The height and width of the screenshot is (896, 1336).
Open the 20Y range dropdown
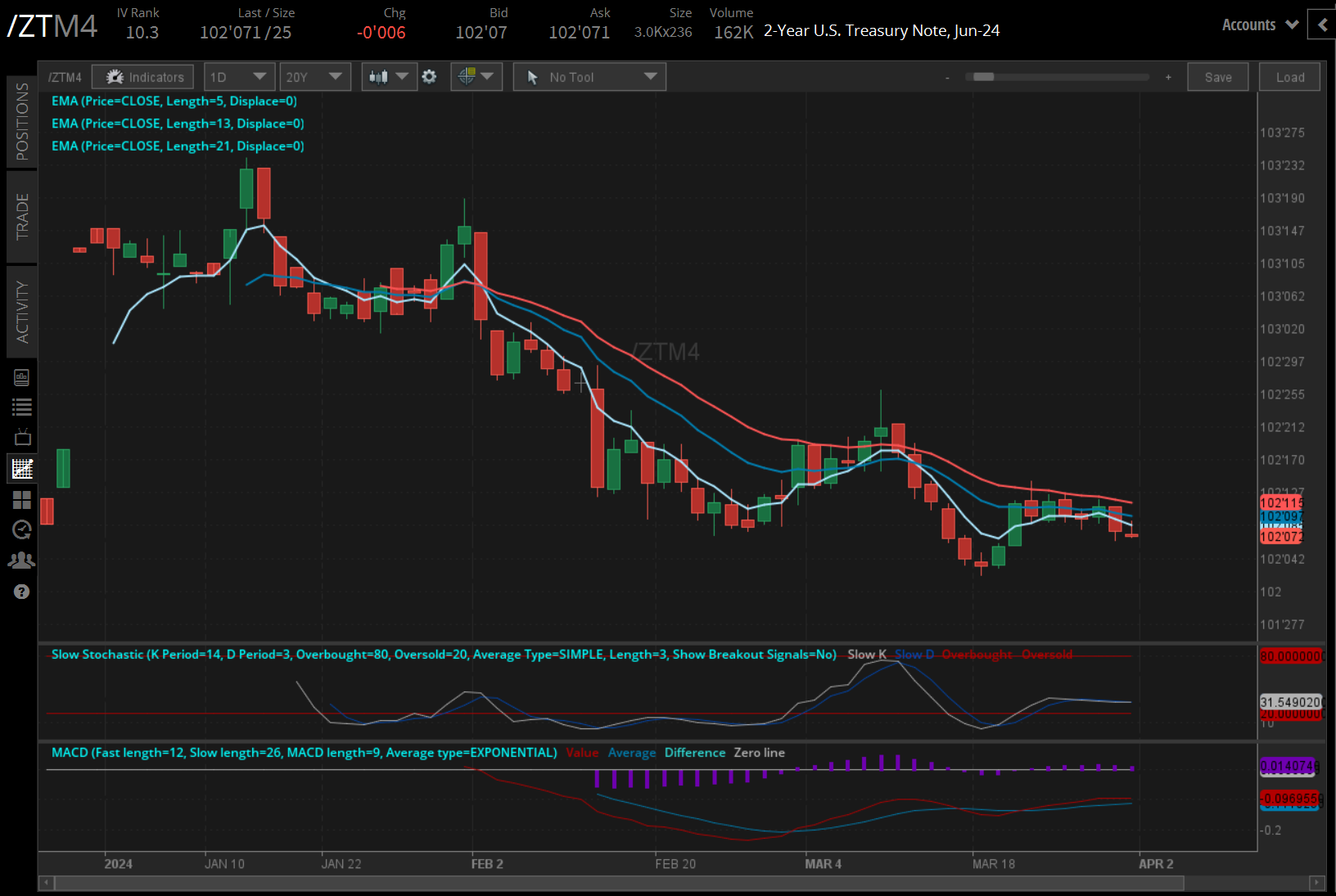tap(314, 77)
